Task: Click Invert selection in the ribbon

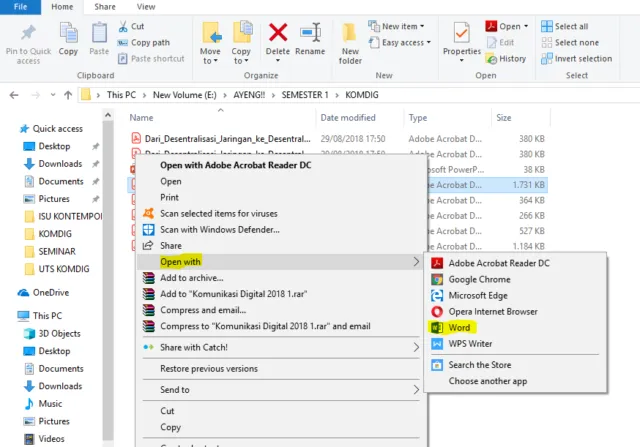Action: click(576, 59)
